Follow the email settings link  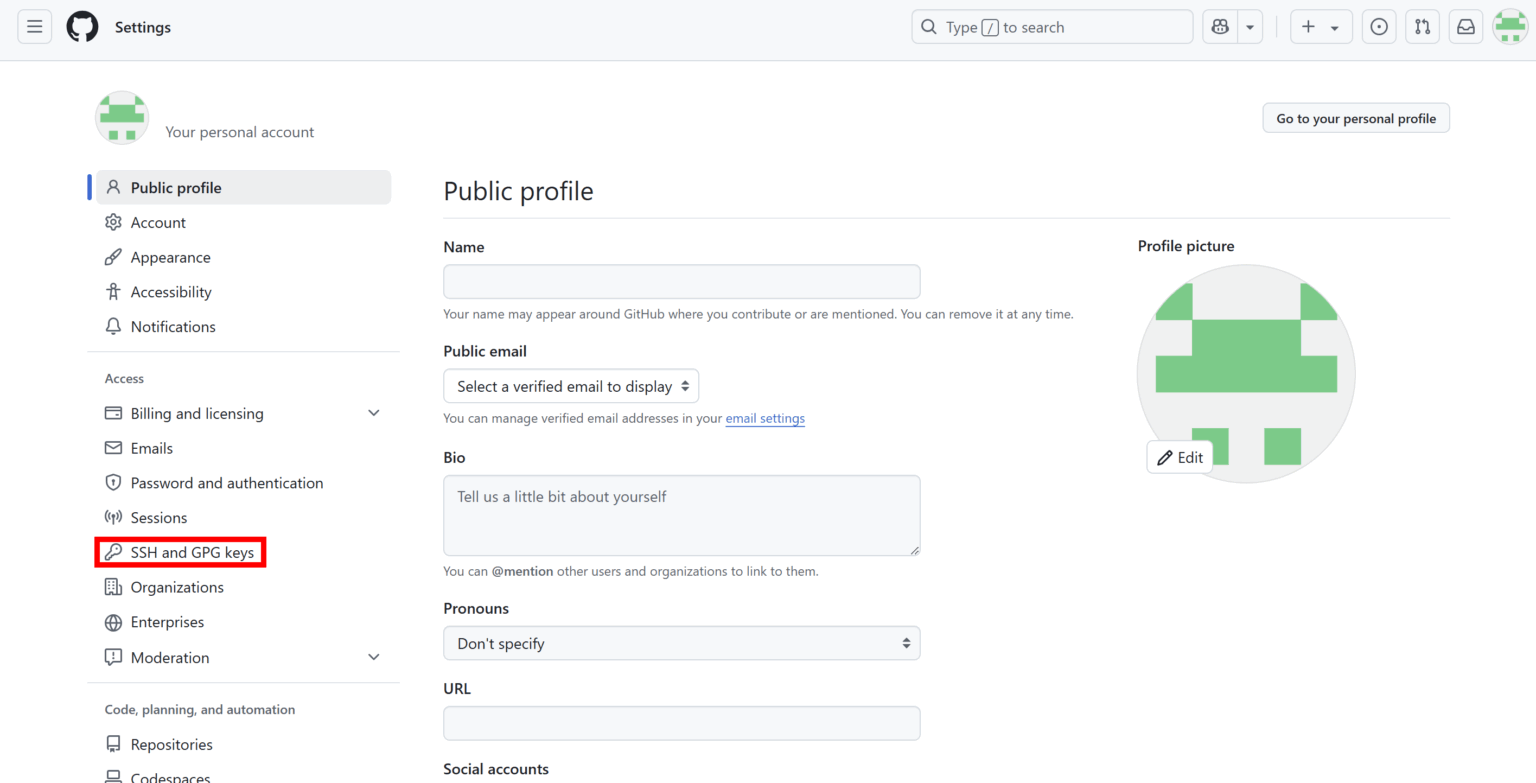click(x=765, y=418)
